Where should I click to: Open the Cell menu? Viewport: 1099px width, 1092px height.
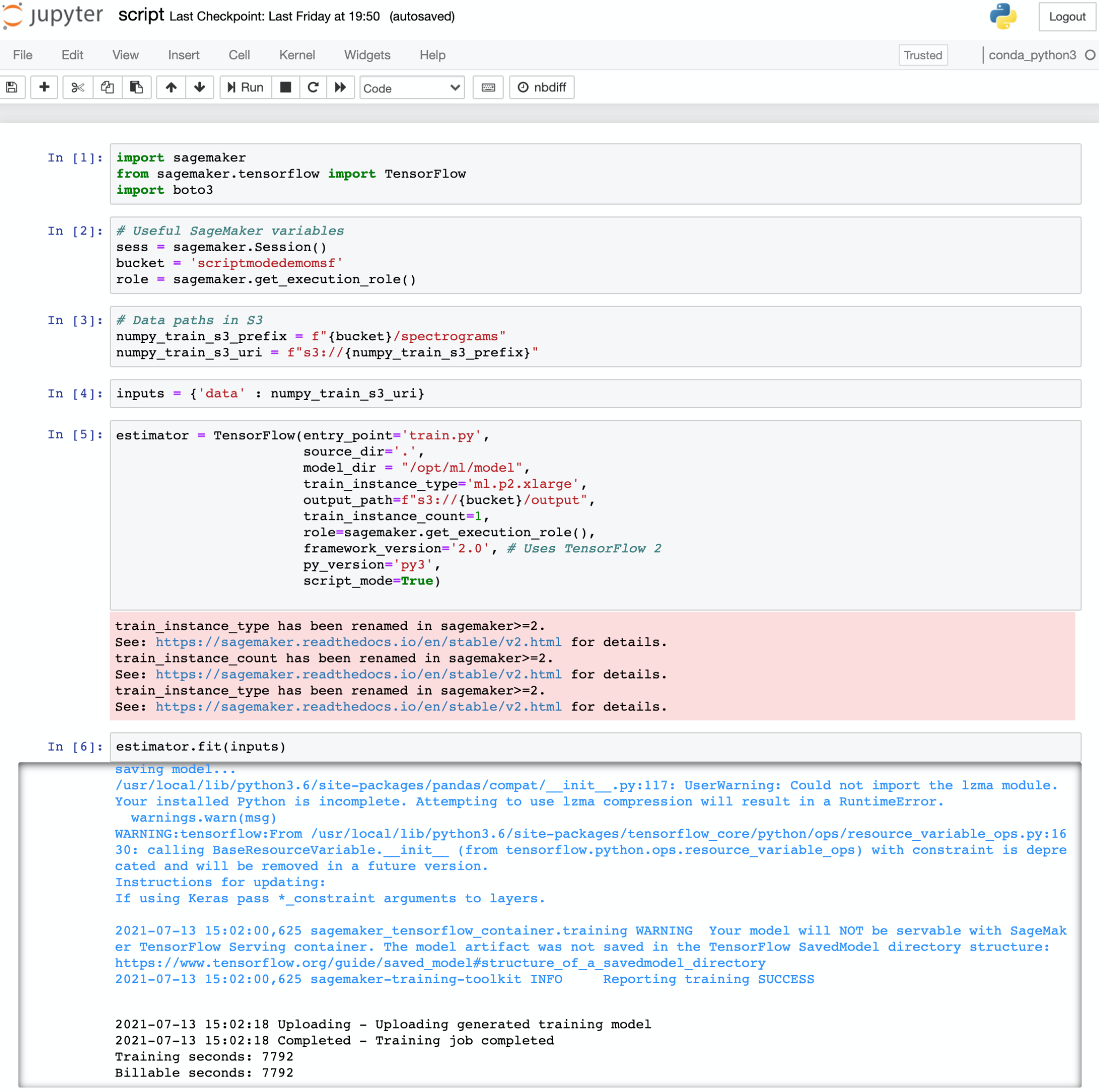click(x=239, y=55)
